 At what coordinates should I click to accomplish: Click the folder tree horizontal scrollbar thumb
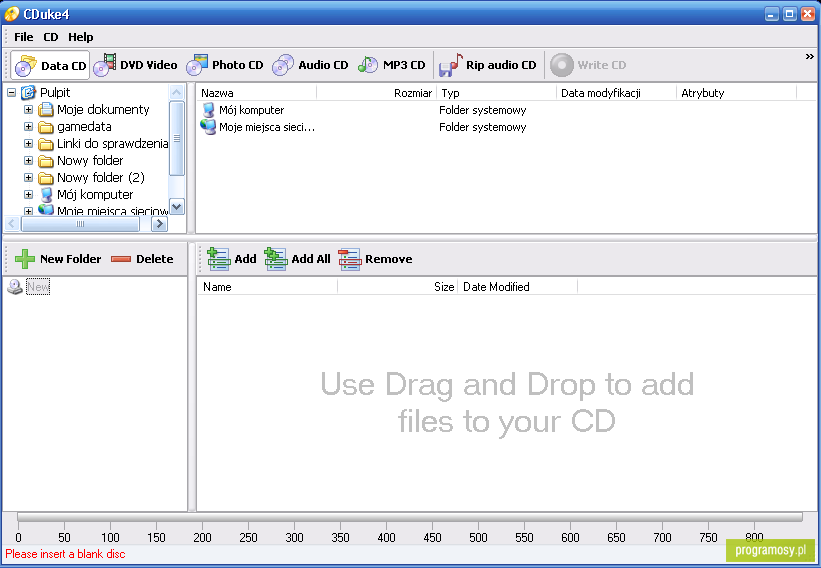coord(80,224)
